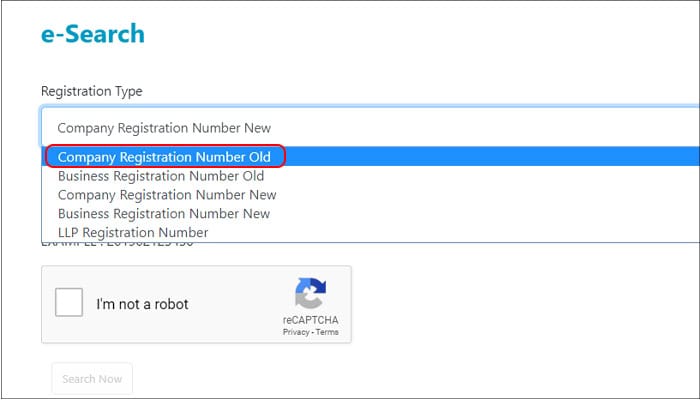Open the Registration Type combo box

[370, 127]
